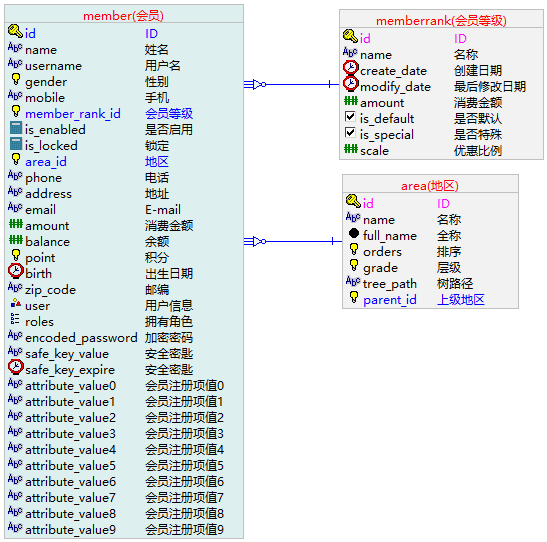Click the clock icon beside create_date
This screenshot has width=547, height=542.
click(x=351, y=68)
